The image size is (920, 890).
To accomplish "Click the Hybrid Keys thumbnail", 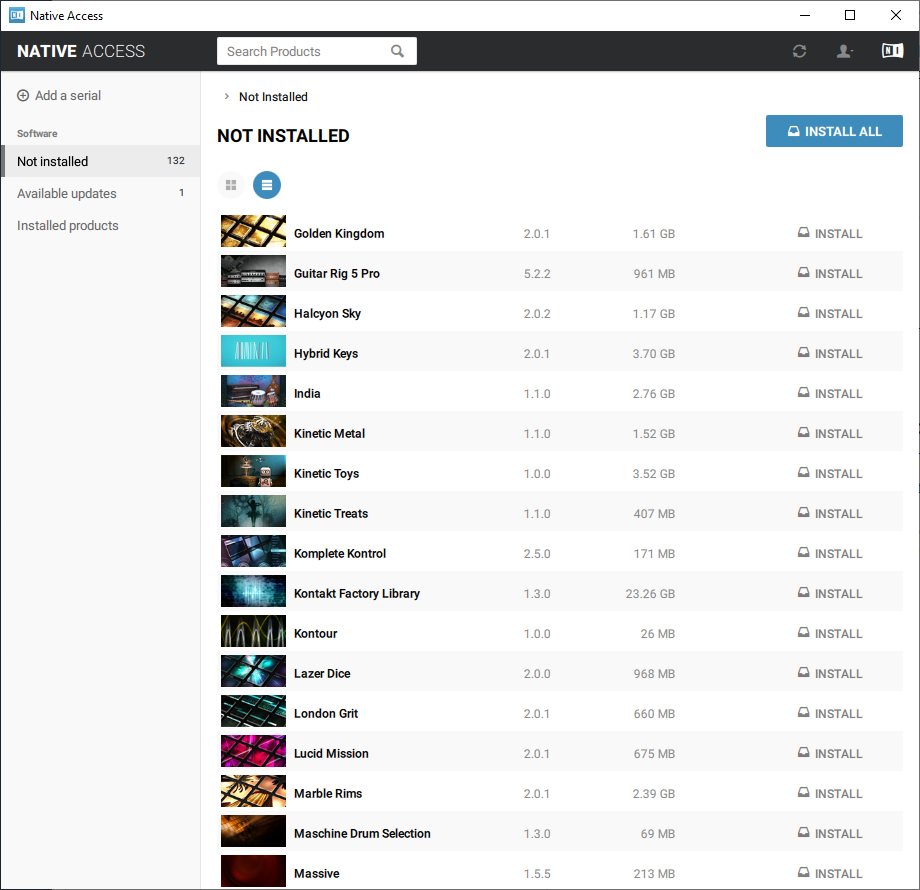I will 253,352.
